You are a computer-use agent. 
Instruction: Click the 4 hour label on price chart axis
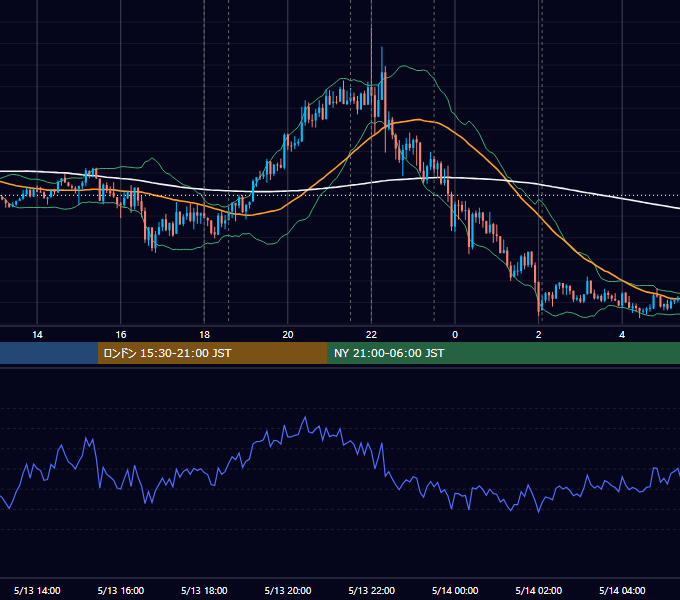click(622, 335)
